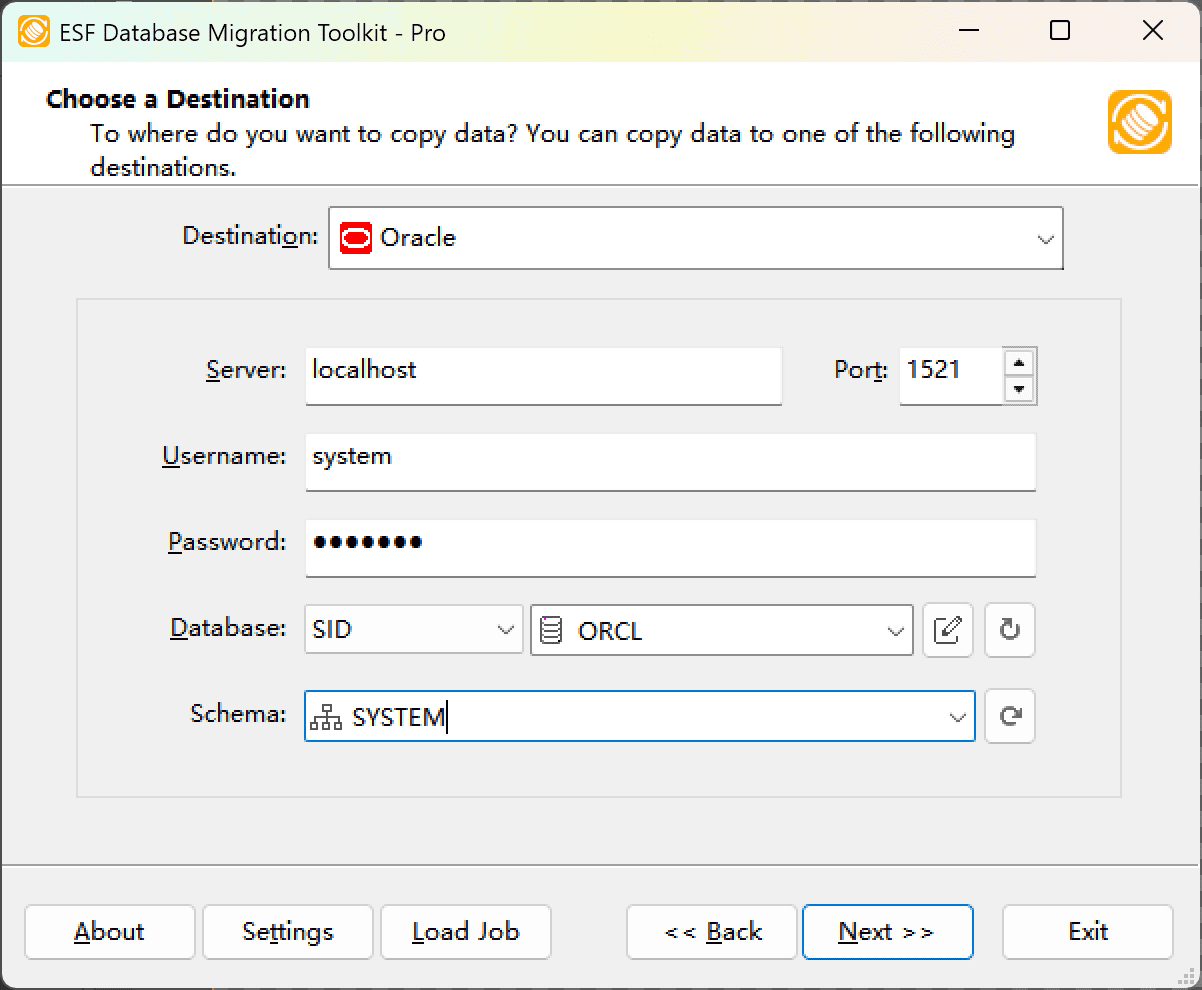Decrease the Port number
The width and height of the screenshot is (1202, 990).
pos(1019,388)
